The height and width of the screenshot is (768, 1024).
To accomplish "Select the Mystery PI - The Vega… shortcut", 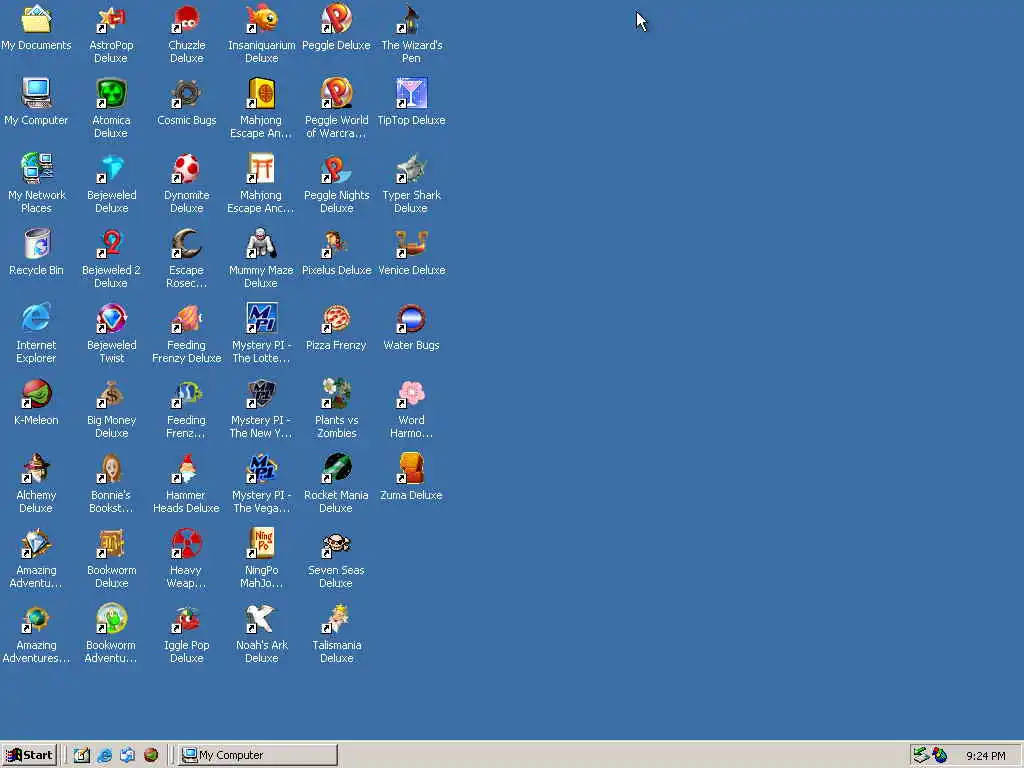I will (x=261, y=484).
